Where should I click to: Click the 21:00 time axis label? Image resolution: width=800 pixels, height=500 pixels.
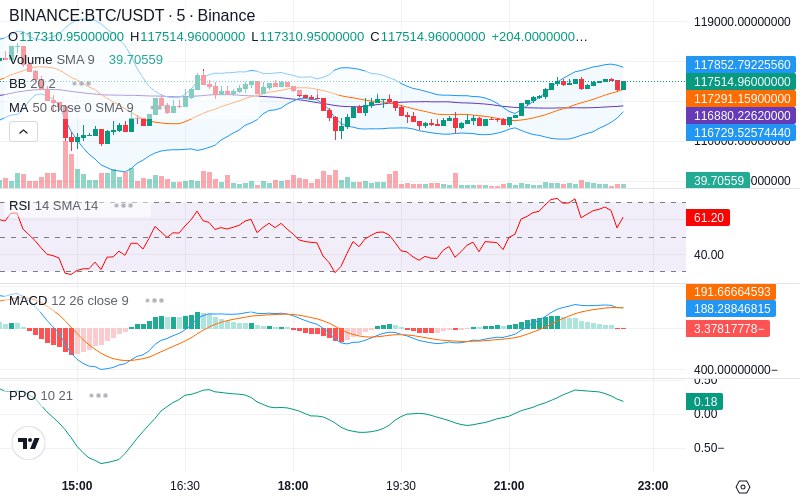click(509, 486)
